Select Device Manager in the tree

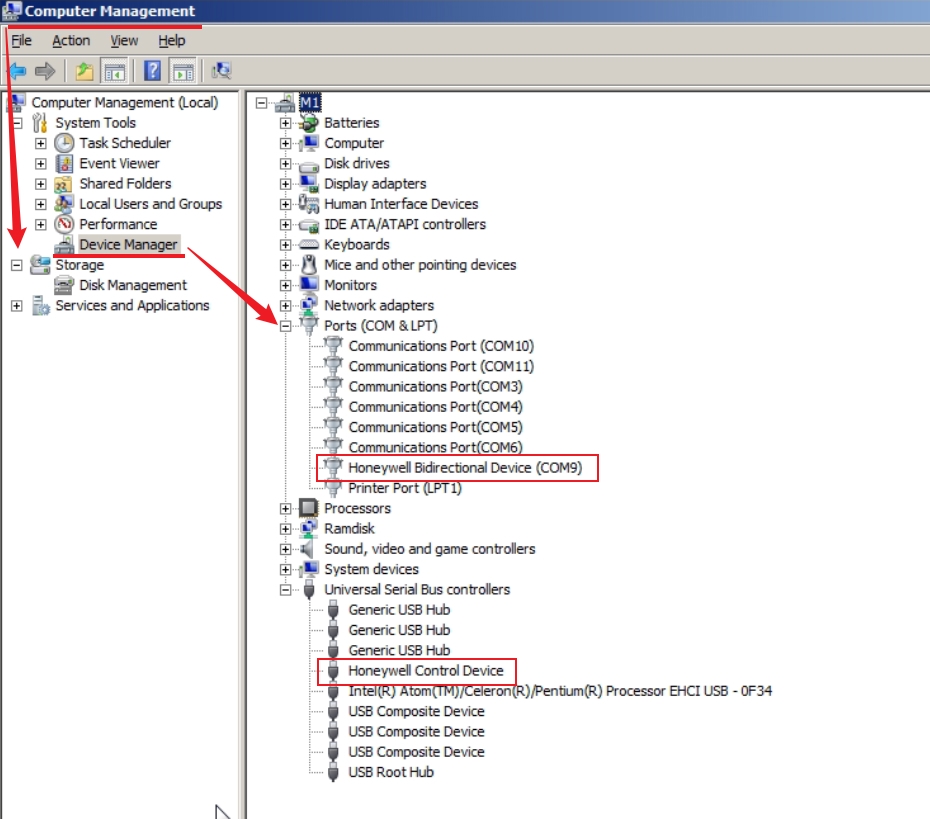(128, 244)
